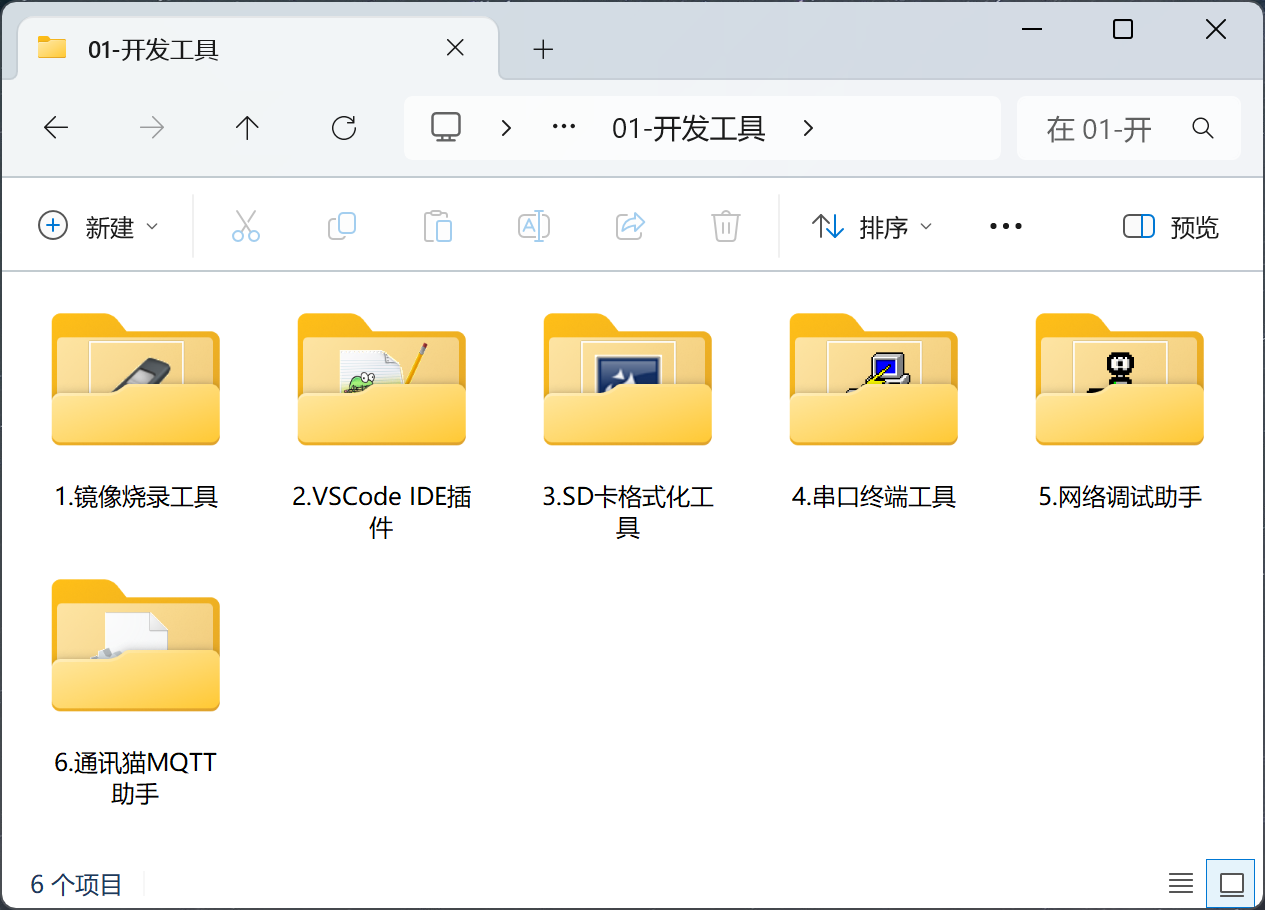Image resolution: width=1265 pixels, height=910 pixels.
Task: Click the search magnifier icon
Action: pos(1203,128)
